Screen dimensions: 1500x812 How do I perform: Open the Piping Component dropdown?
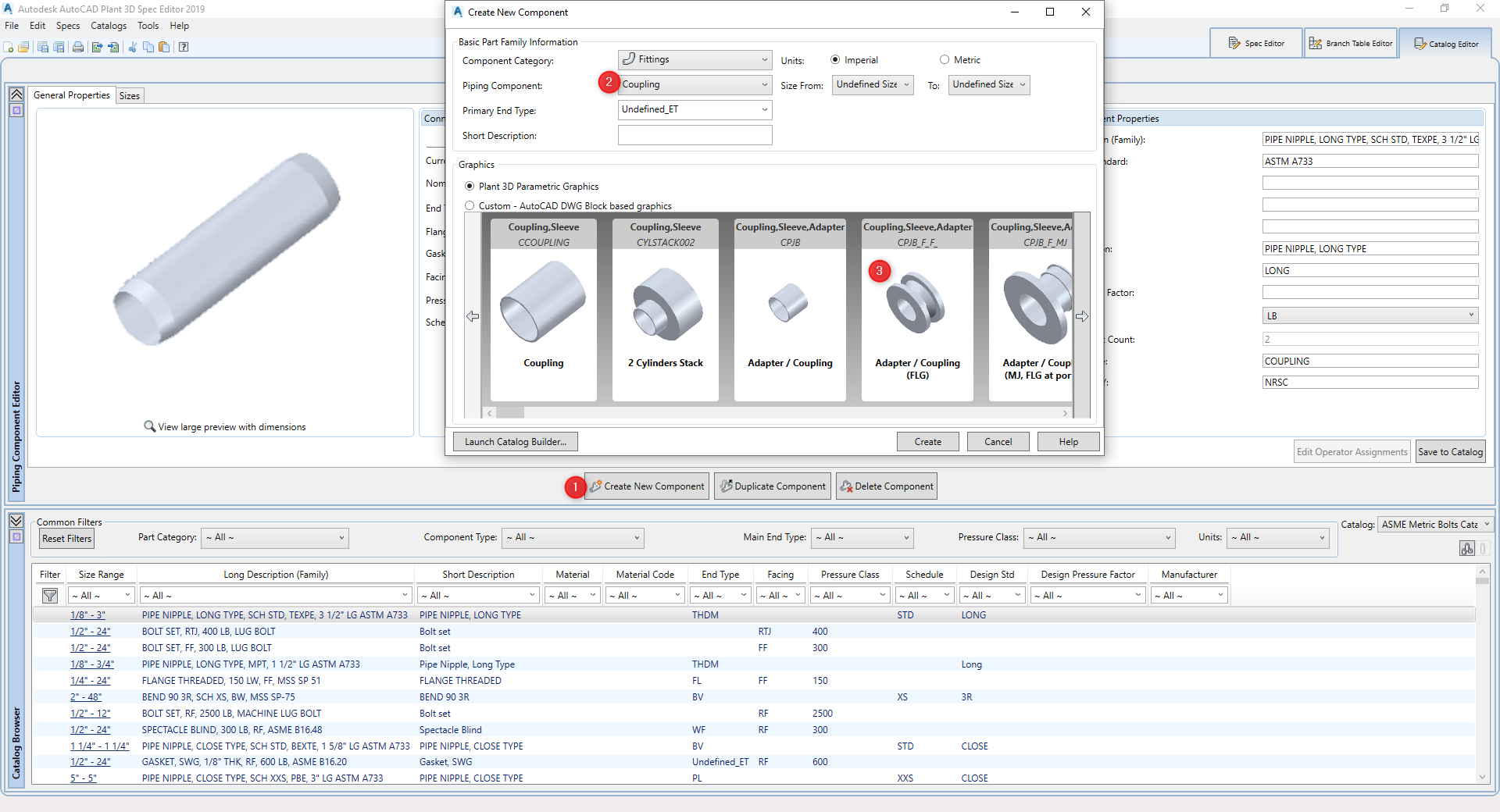(694, 84)
